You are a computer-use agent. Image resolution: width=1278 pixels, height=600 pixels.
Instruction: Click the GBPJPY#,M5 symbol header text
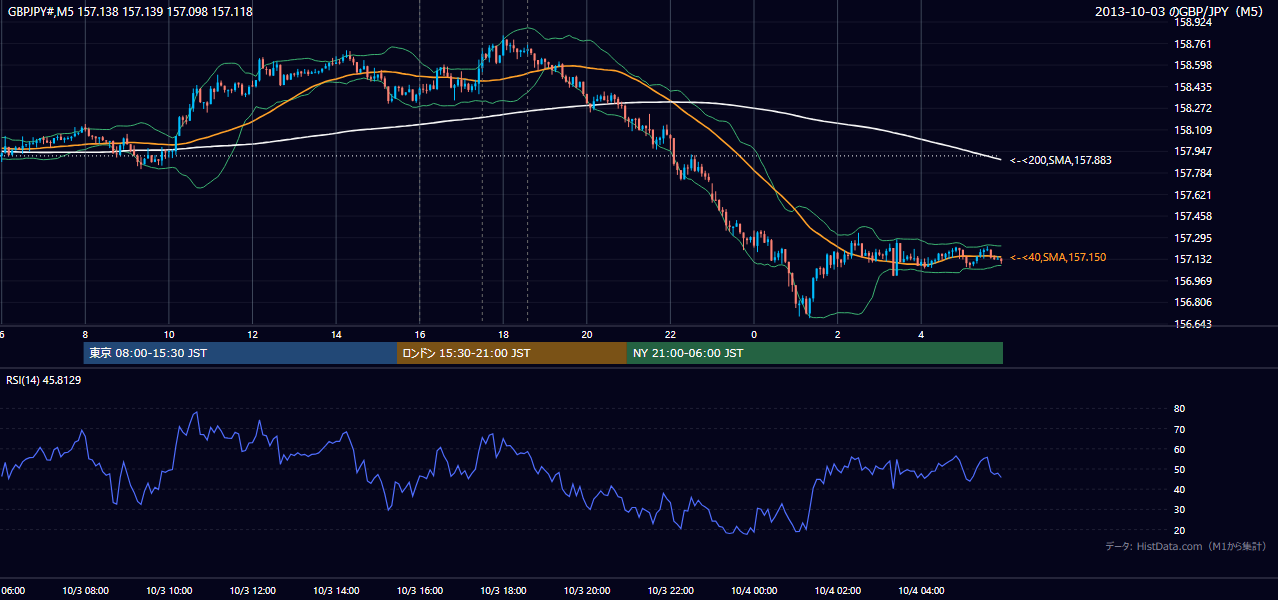click(130, 11)
